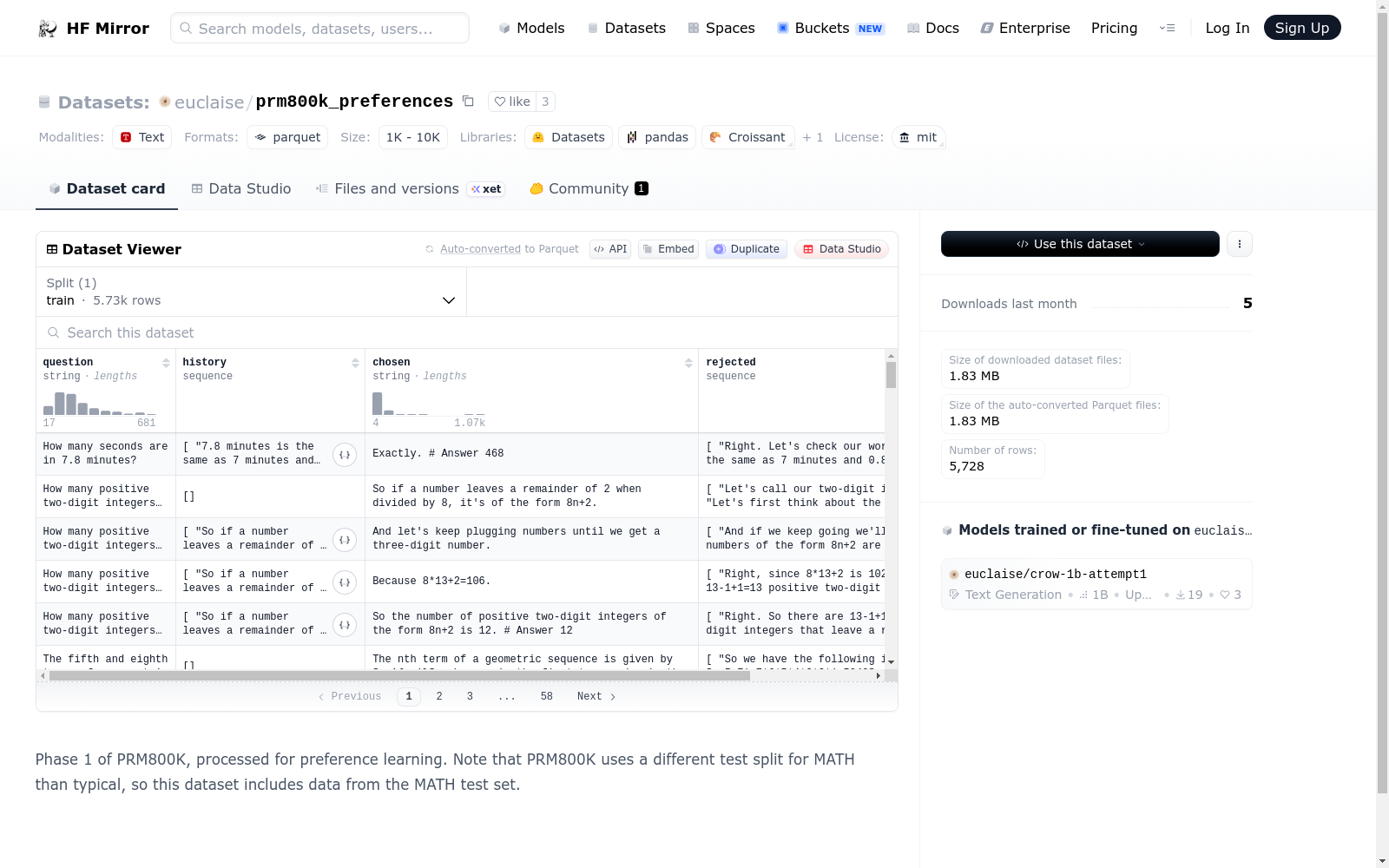Go to page 3 of the table
1389x868 pixels.
click(470, 696)
